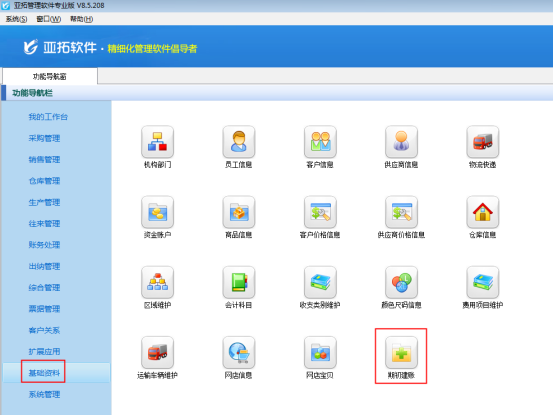The width and height of the screenshot is (554, 415).
Task: Open the 会计科目 green book icon
Action: [x=239, y=282]
